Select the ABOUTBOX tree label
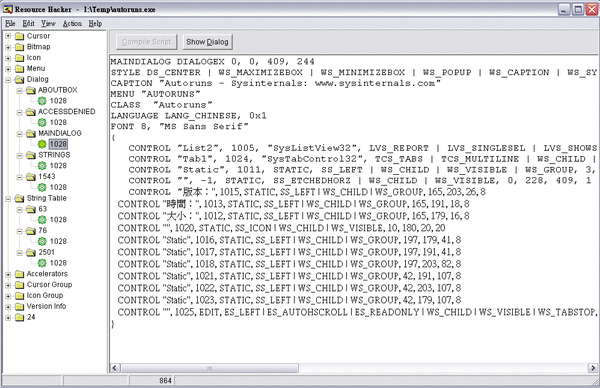600x388 pixels. click(57, 90)
